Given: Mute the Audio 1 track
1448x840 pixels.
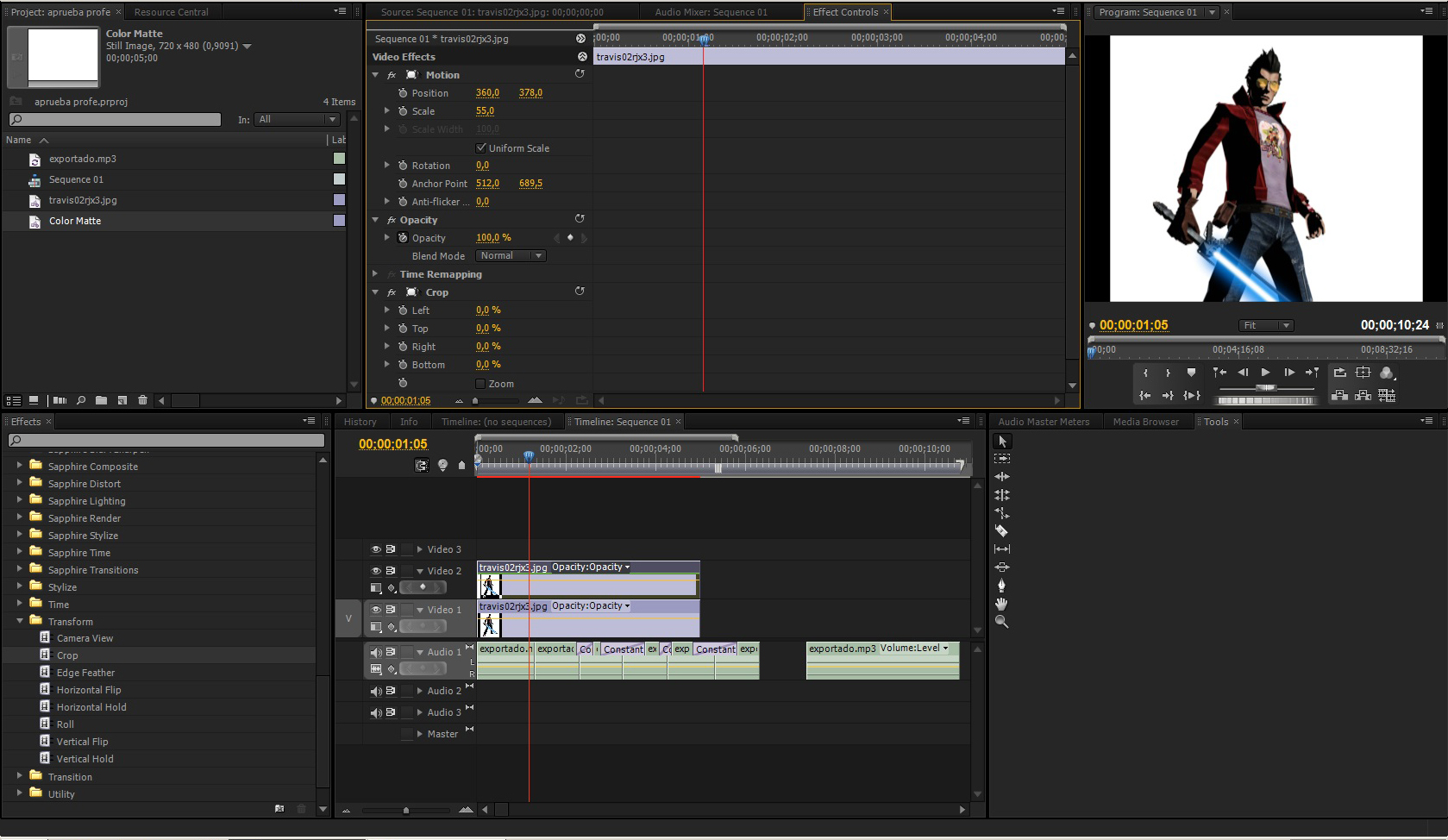Looking at the screenshot, I should [376, 652].
